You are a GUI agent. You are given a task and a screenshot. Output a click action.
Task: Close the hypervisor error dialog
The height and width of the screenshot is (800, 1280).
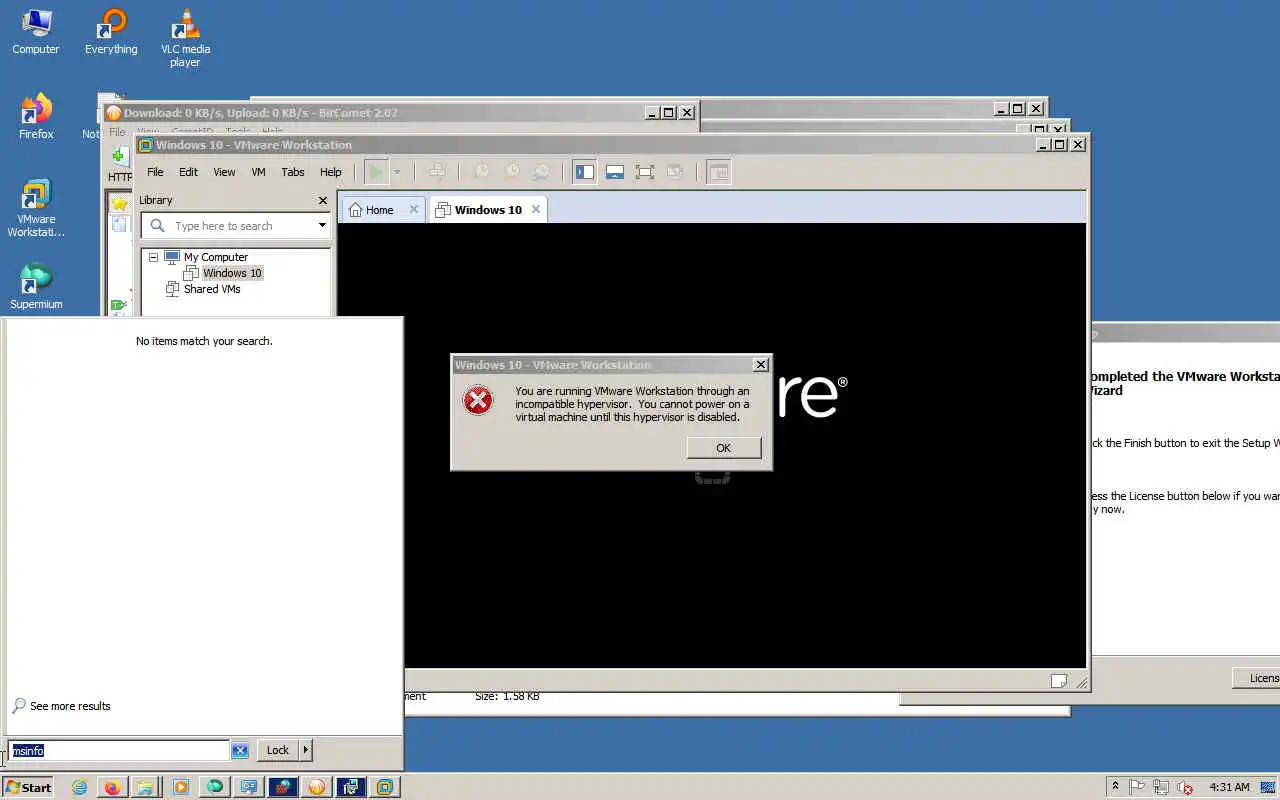tap(760, 365)
